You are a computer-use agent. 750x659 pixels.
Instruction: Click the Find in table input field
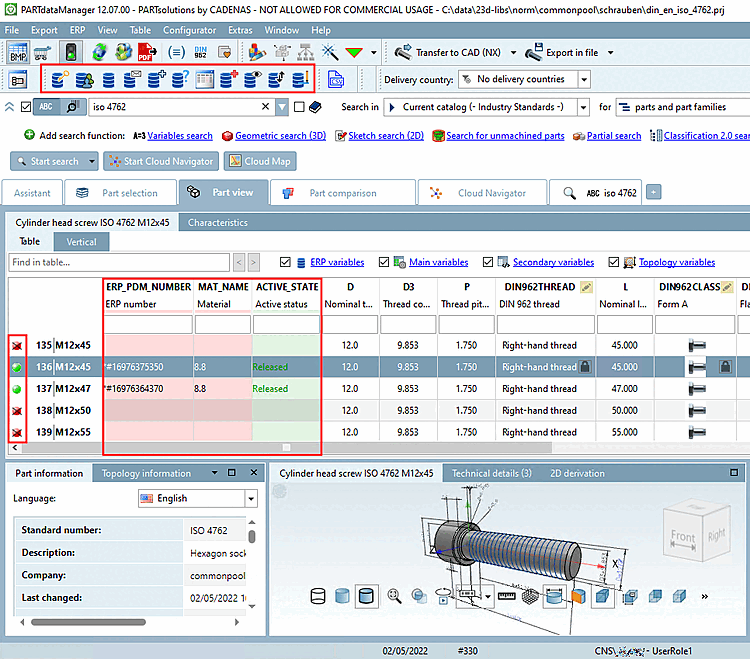click(119, 262)
